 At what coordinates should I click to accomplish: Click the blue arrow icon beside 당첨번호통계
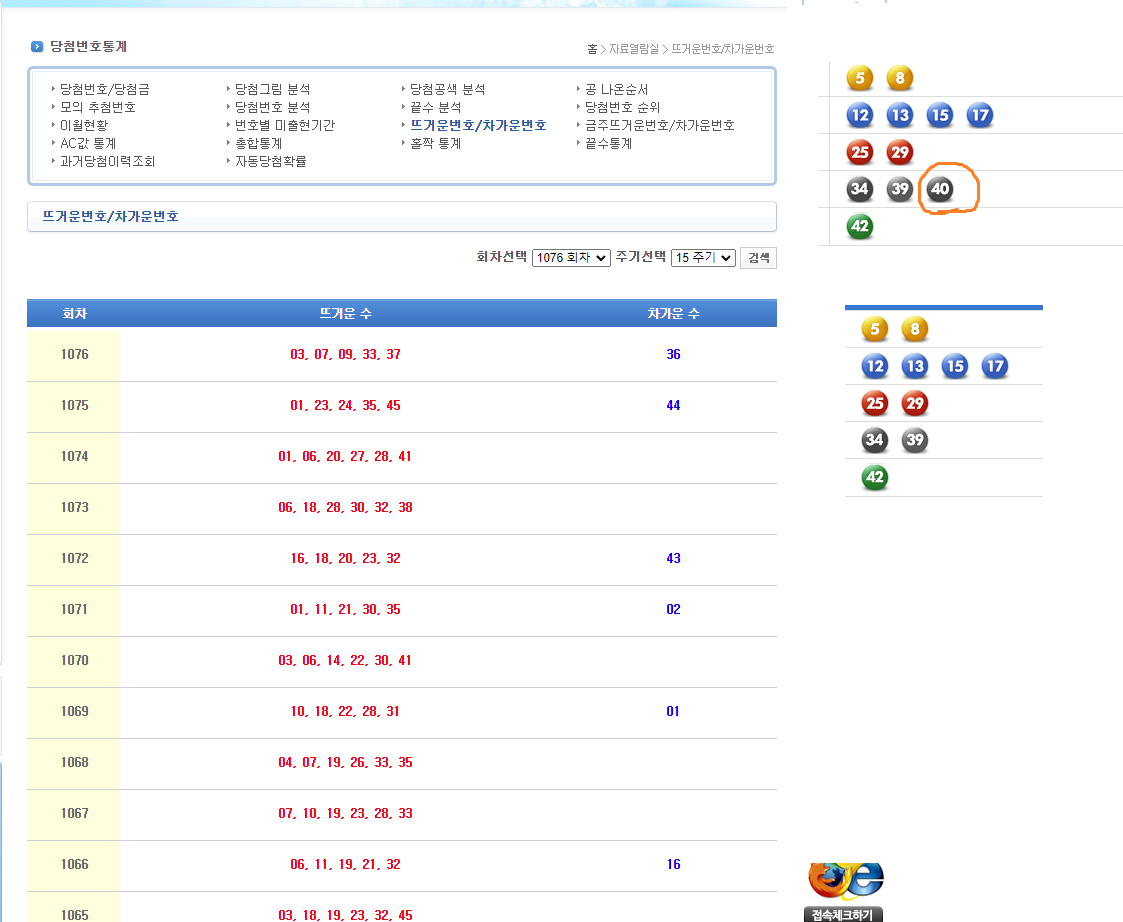[37, 47]
